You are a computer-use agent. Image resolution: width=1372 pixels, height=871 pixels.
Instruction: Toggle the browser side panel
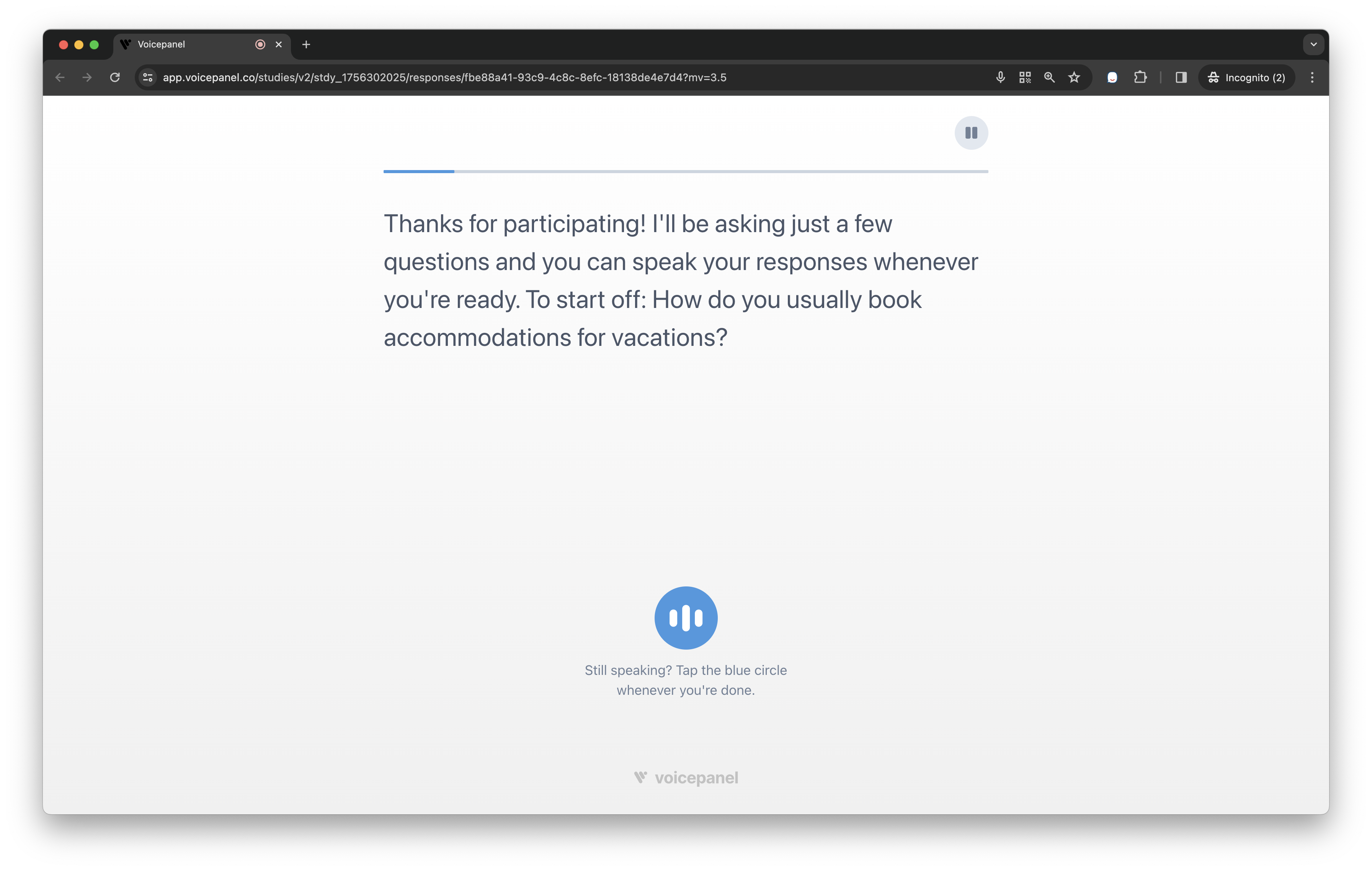pos(1181,77)
